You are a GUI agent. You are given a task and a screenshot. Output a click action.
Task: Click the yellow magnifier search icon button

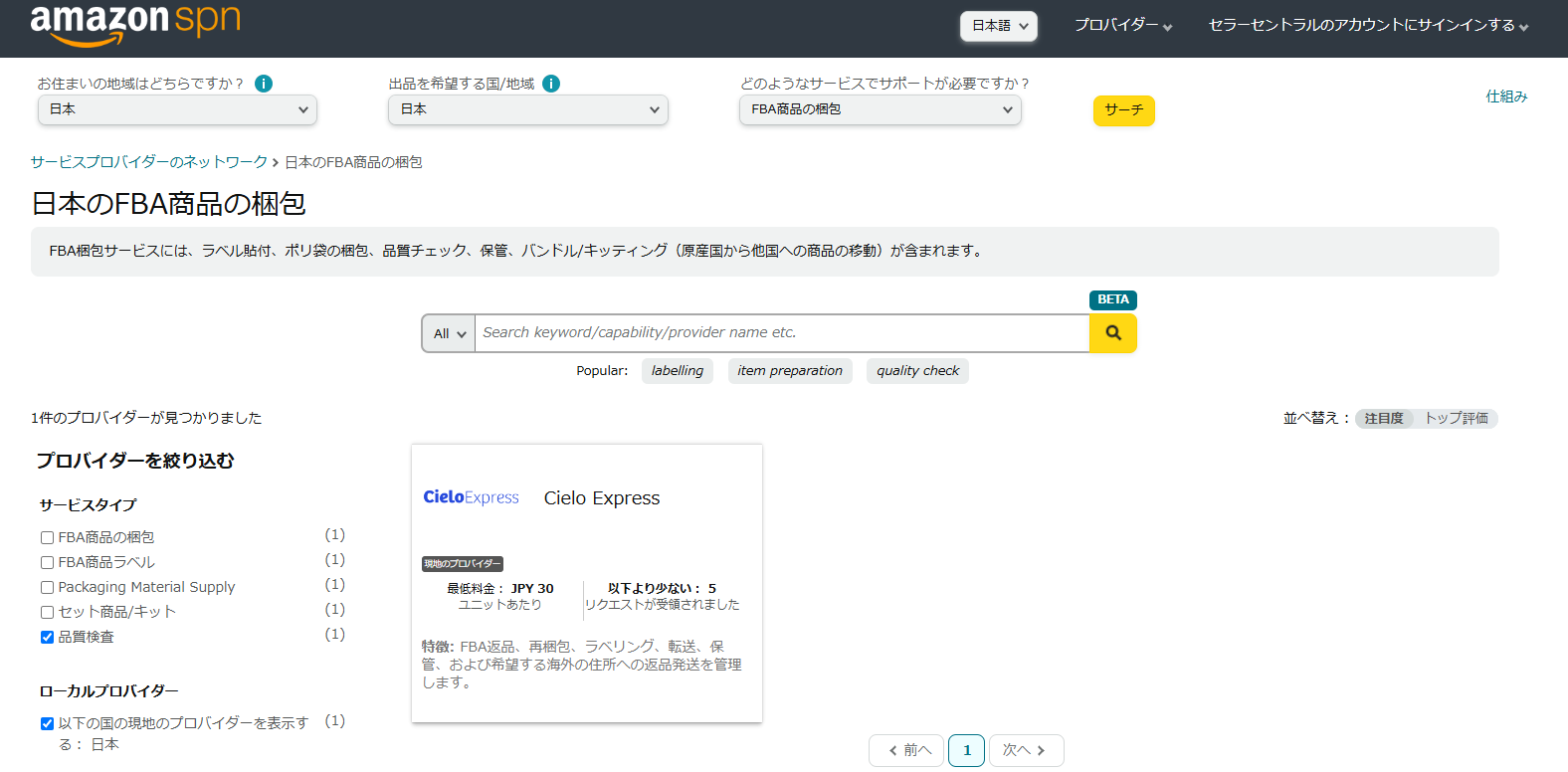click(1113, 333)
